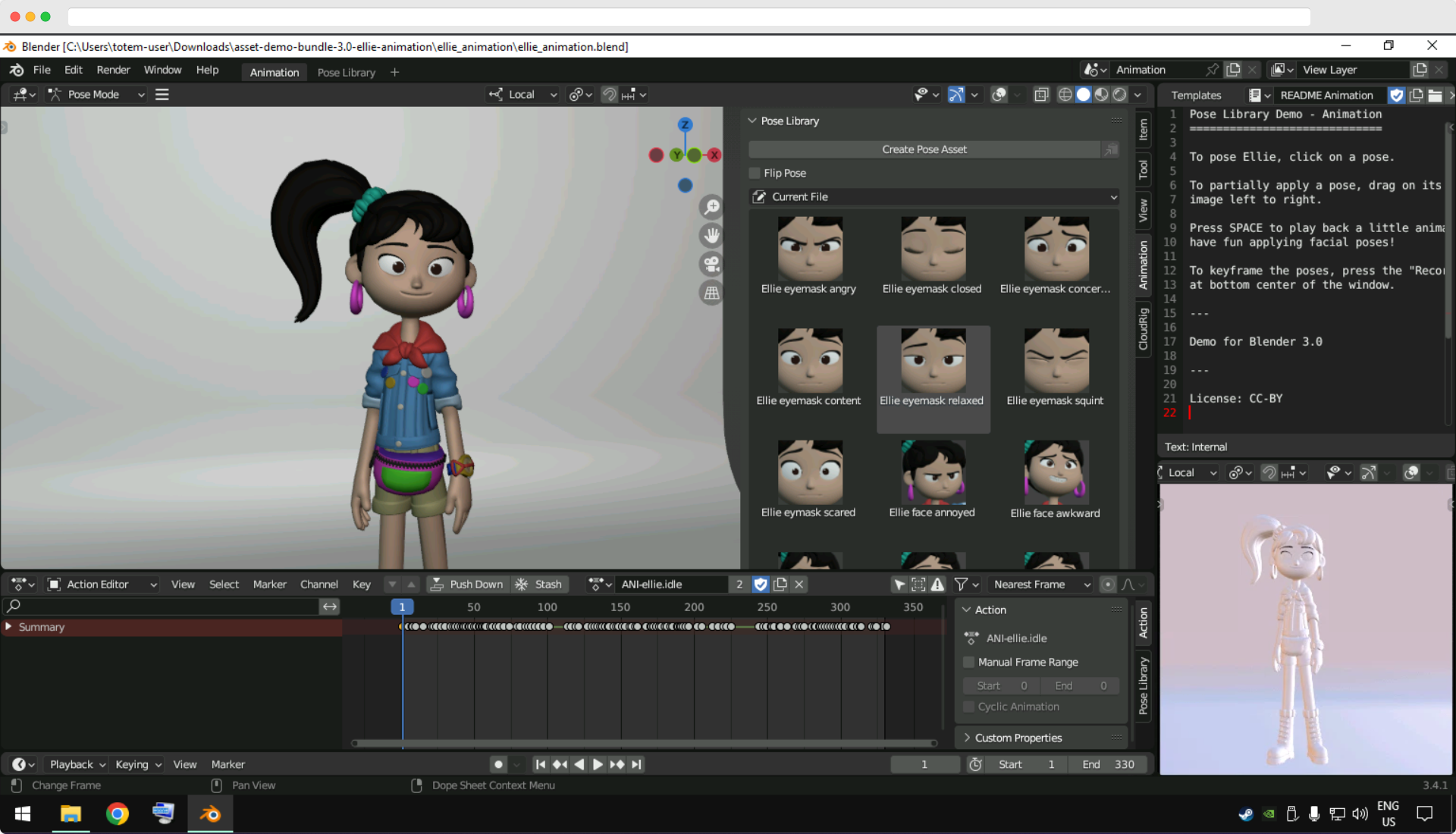Open the Action Editor mode dropdown
1456x834 pixels.
(102, 585)
